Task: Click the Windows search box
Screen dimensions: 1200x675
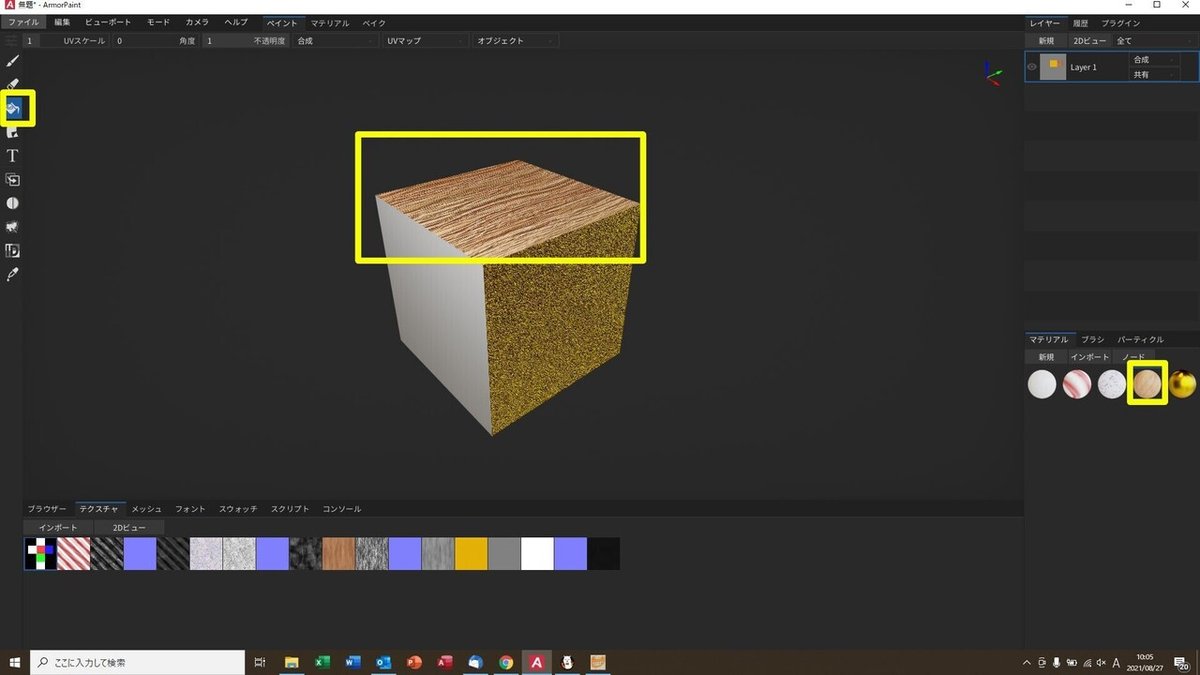Action: pyautogui.click(x=138, y=662)
